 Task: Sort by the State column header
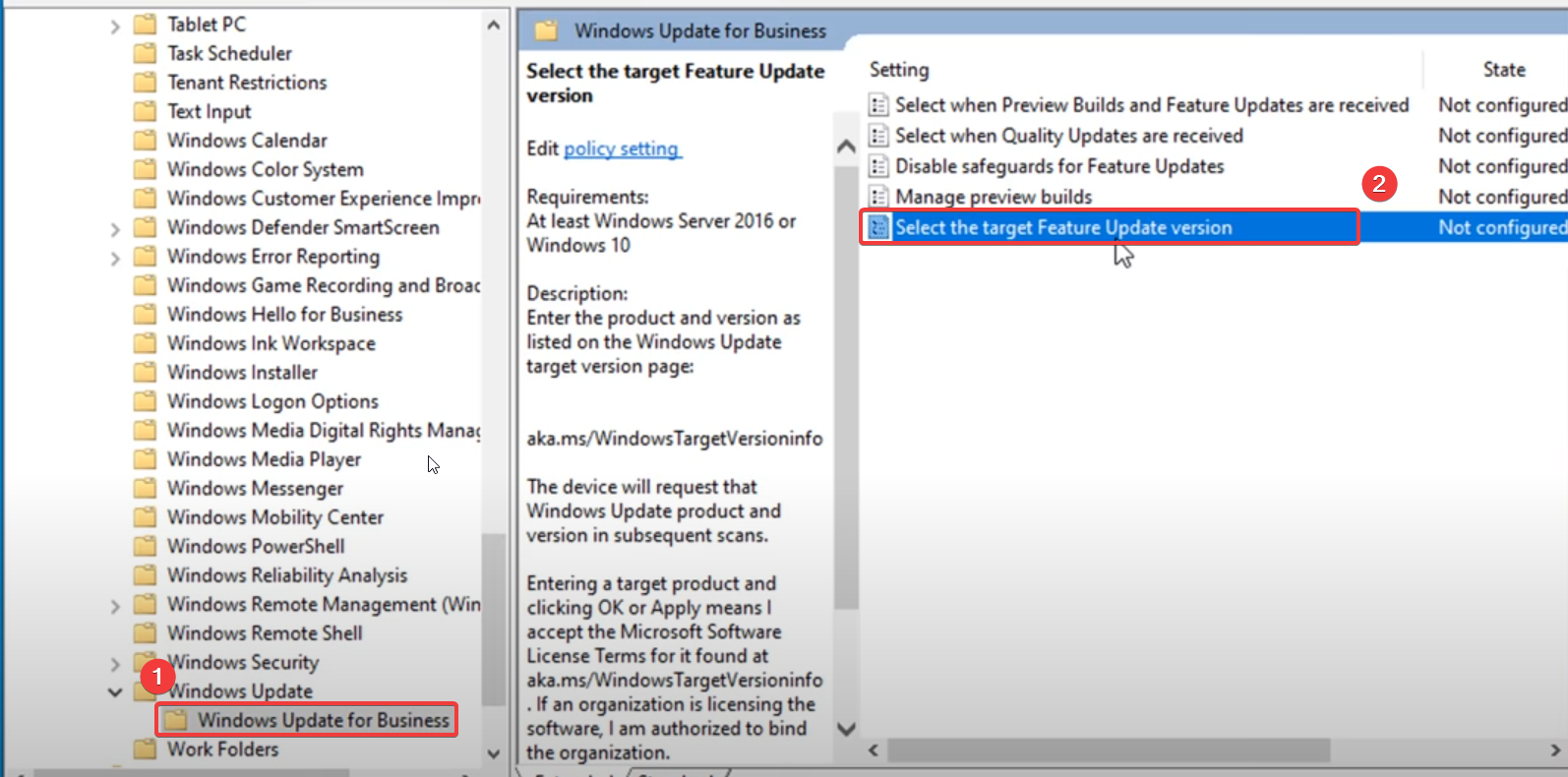pos(1504,70)
